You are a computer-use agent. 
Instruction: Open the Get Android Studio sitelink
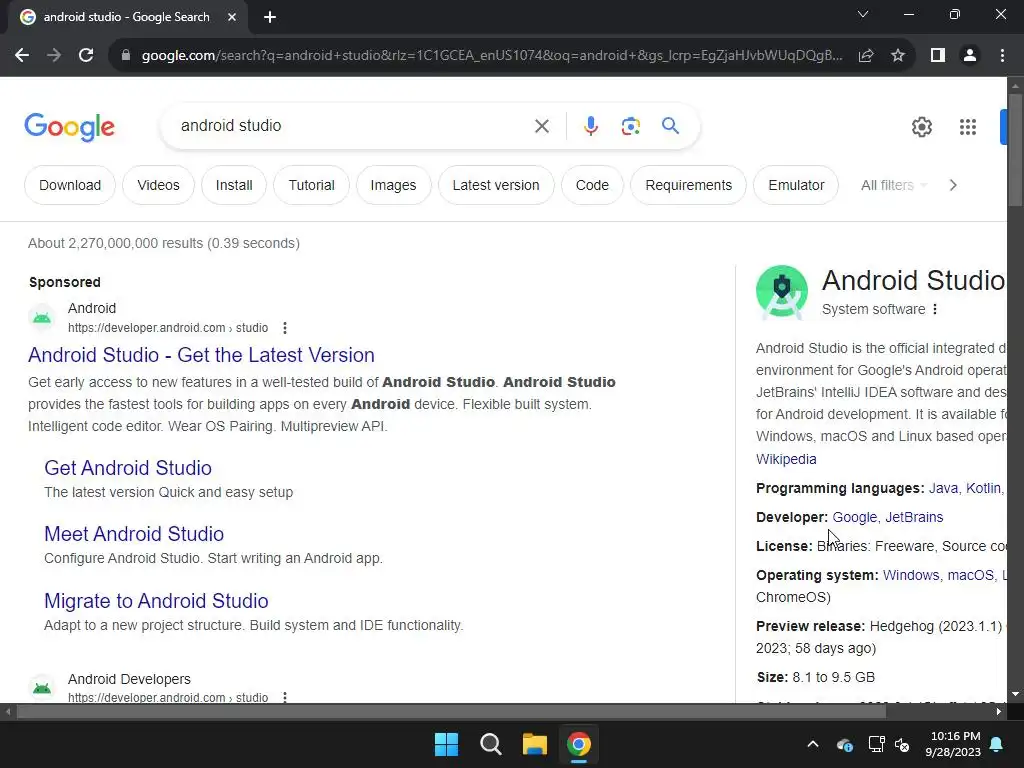click(x=128, y=468)
